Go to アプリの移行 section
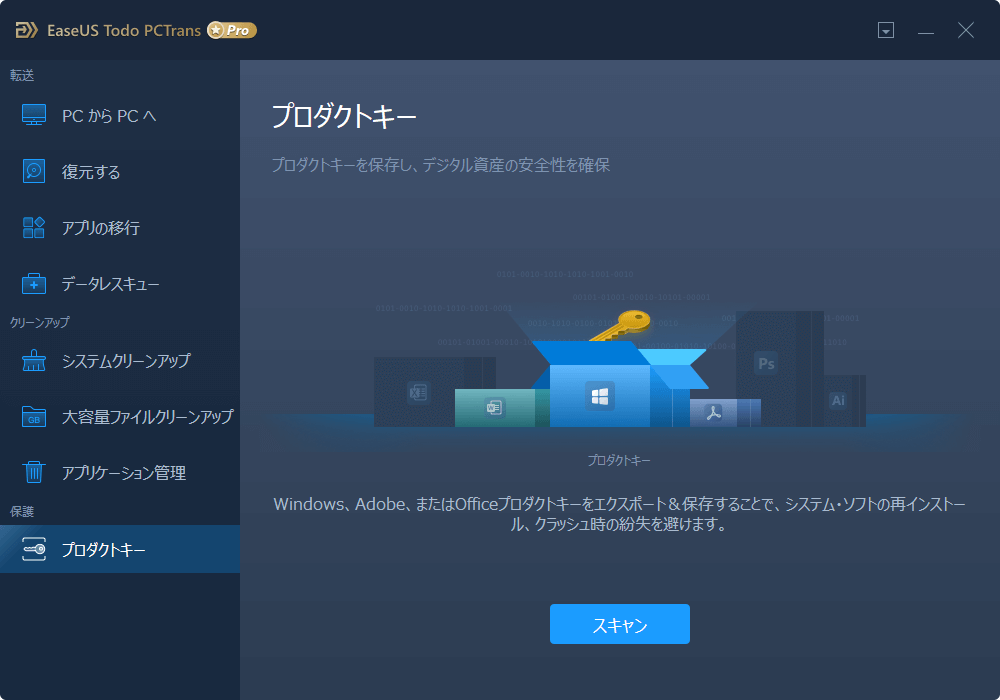The height and width of the screenshot is (700, 1000). click(120, 228)
